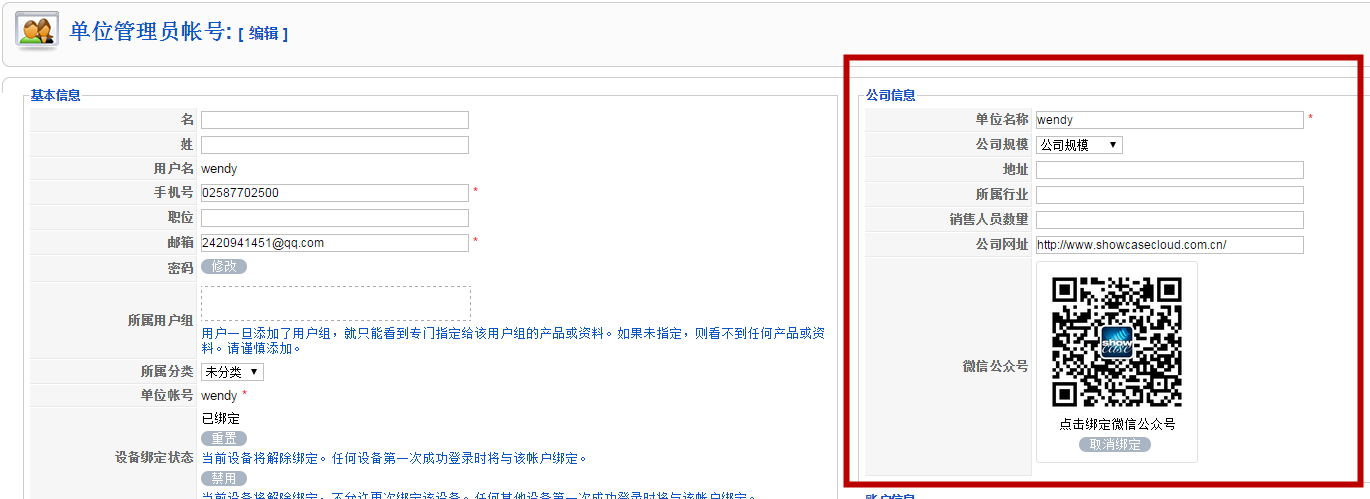Viewport: 1370px width, 499px height.
Task: Click the 设备绑定状态 label
Action: coord(154,458)
